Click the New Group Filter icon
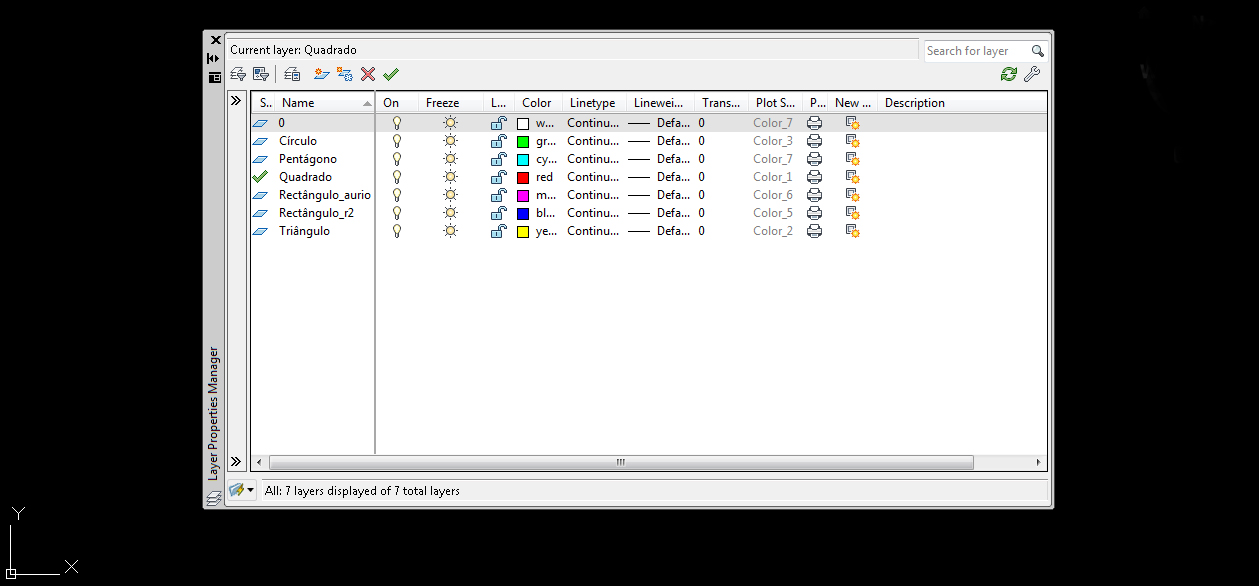This screenshot has width=1259, height=586. click(x=261, y=74)
